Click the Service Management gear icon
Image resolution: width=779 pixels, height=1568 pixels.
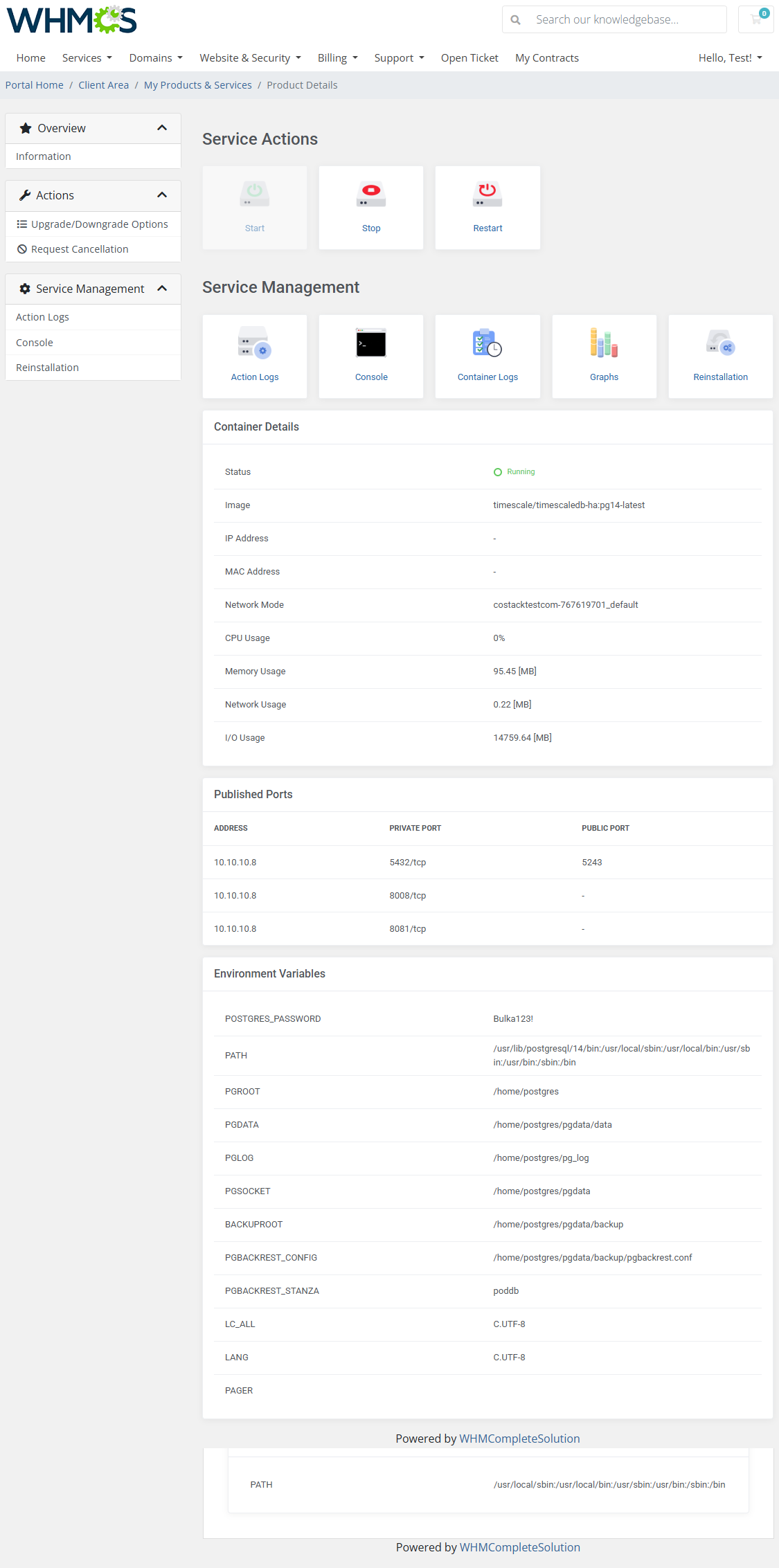[25, 289]
